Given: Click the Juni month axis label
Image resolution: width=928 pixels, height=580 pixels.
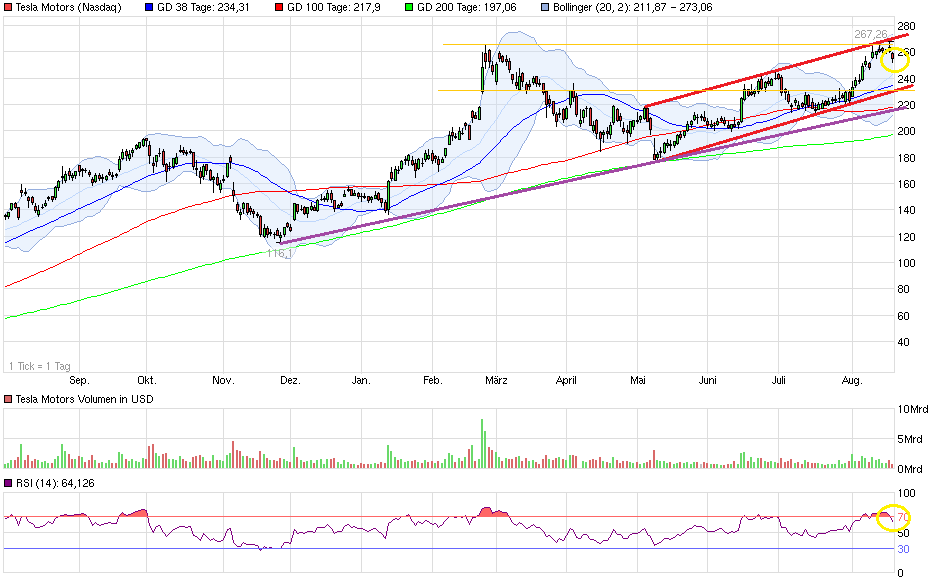Looking at the screenshot, I should pyautogui.click(x=708, y=381).
